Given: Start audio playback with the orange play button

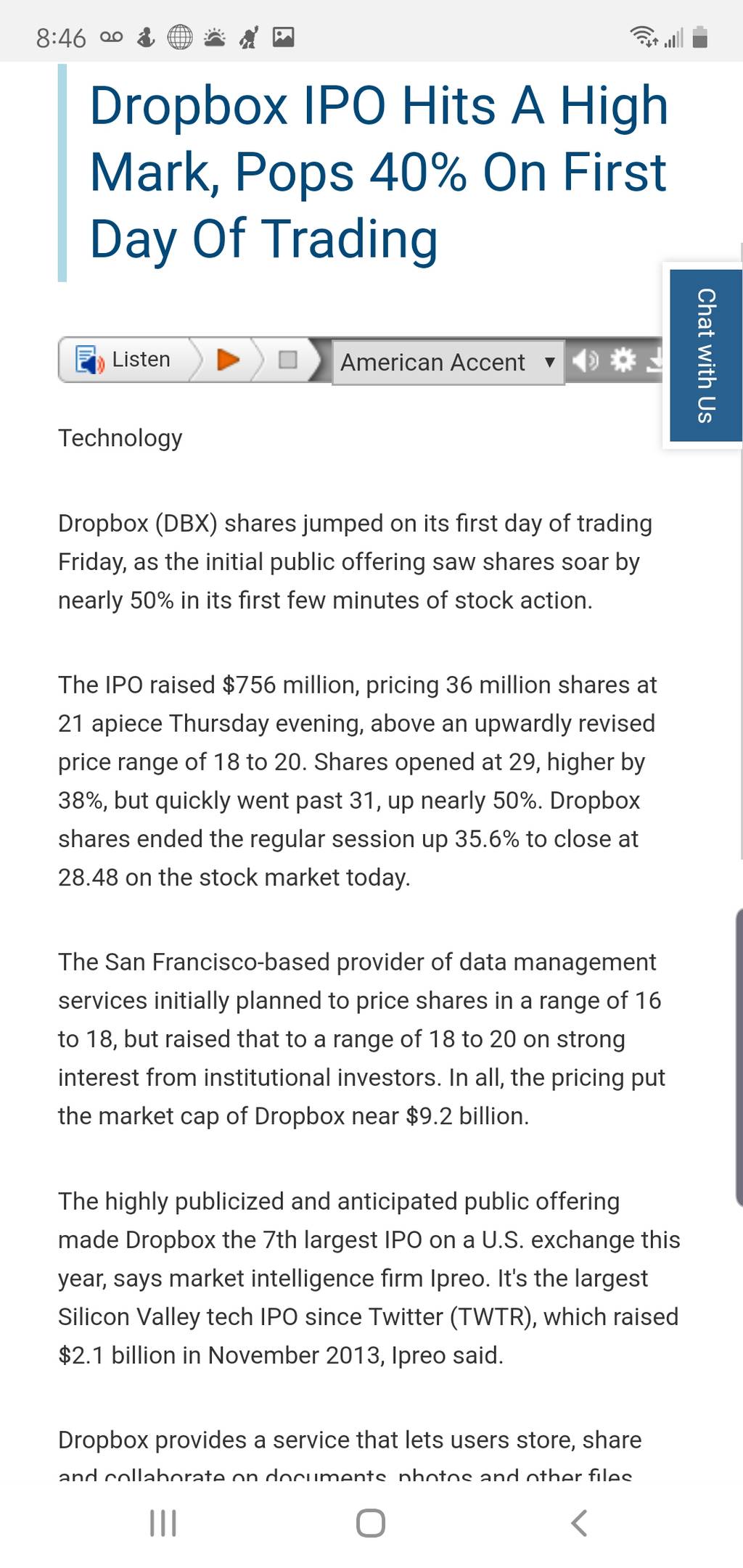Looking at the screenshot, I should [x=228, y=359].
